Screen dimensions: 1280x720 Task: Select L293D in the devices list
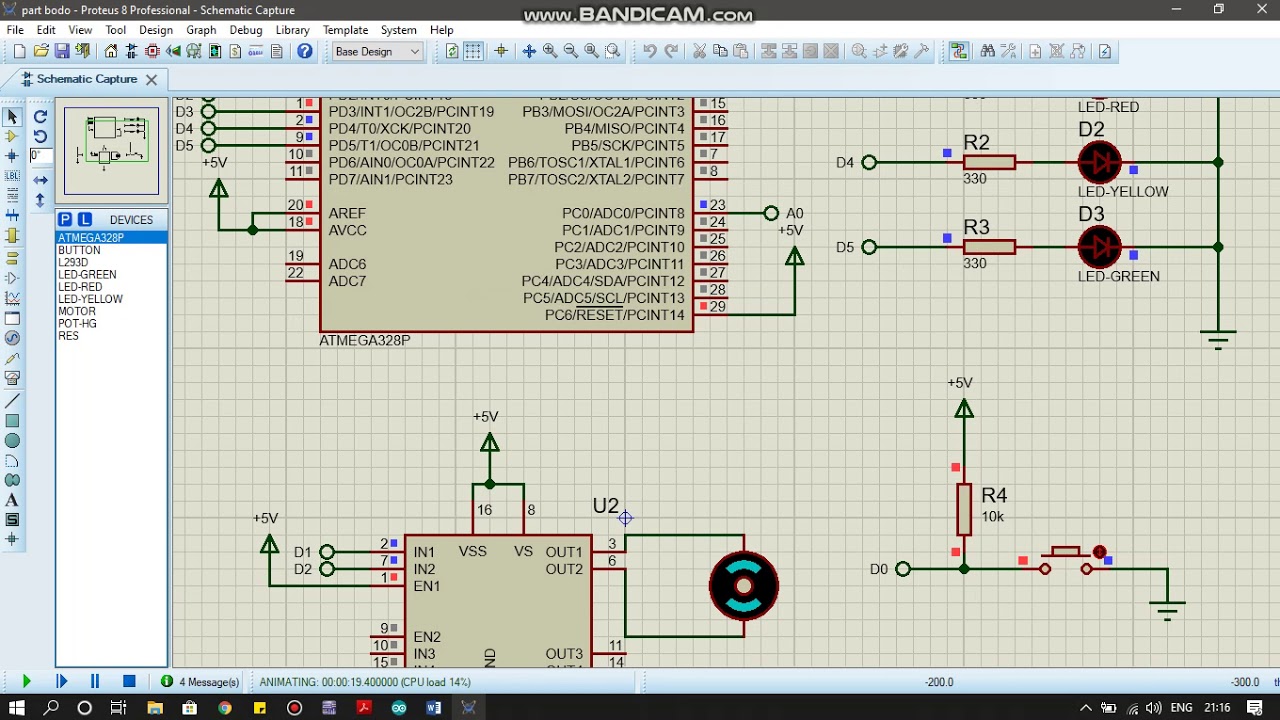73,263
